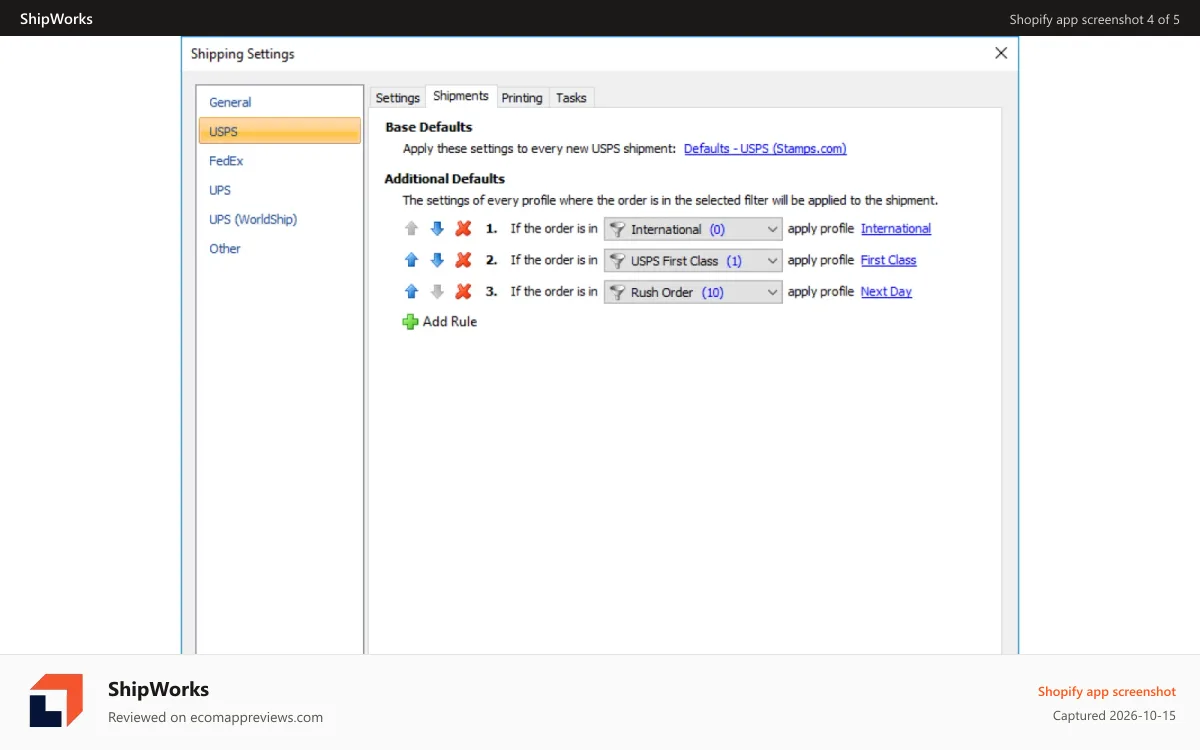
Task: Click the Additional Defaults heading
Action: tap(445, 179)
